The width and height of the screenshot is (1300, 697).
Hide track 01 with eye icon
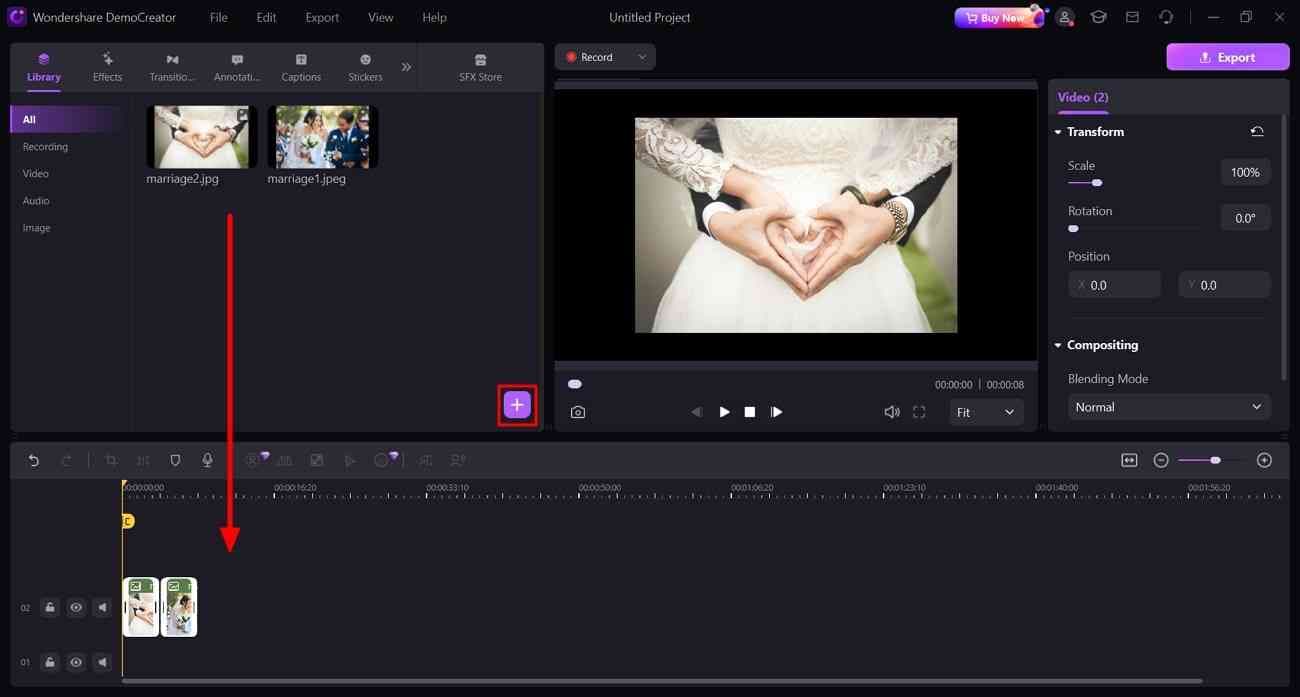click(76, 662)
